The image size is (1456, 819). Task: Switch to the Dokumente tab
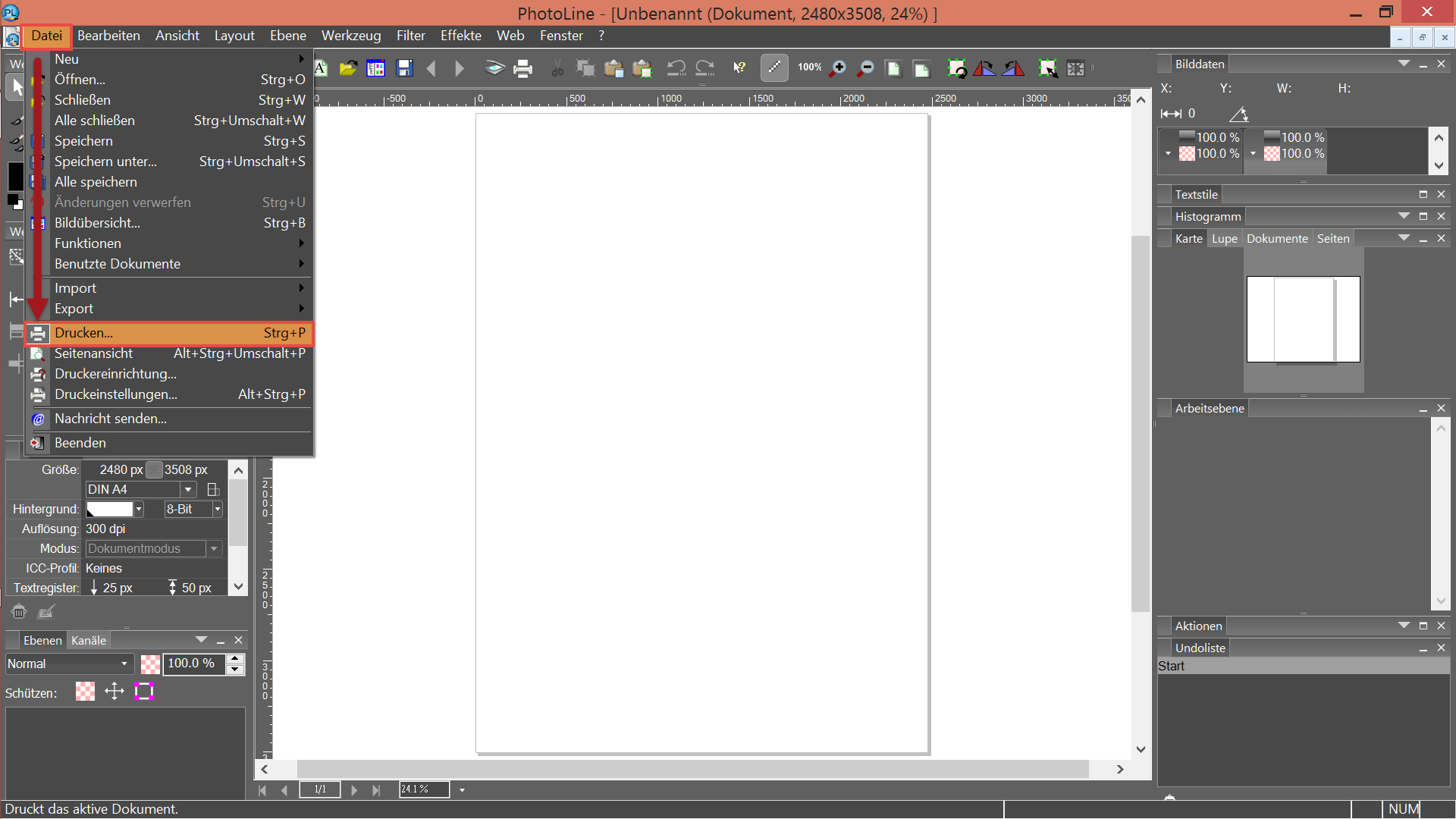tap(1277, 238)
